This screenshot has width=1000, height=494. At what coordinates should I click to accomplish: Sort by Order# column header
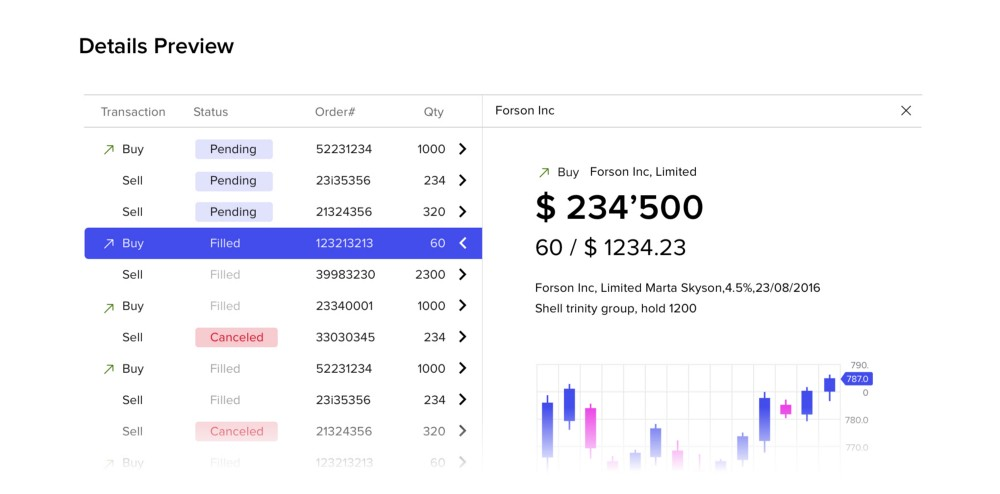[335, 112]
